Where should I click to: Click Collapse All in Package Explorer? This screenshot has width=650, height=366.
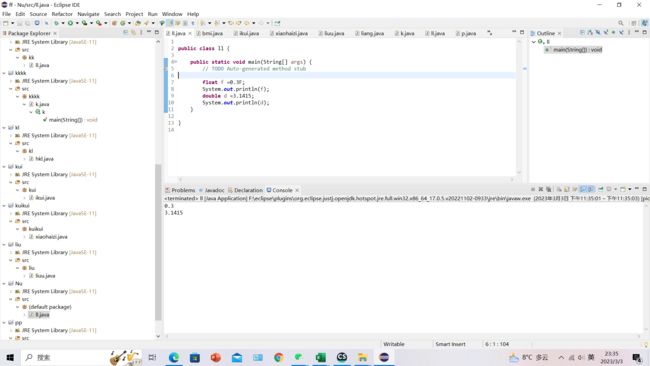pyautogui.click(x=126, y=32)
